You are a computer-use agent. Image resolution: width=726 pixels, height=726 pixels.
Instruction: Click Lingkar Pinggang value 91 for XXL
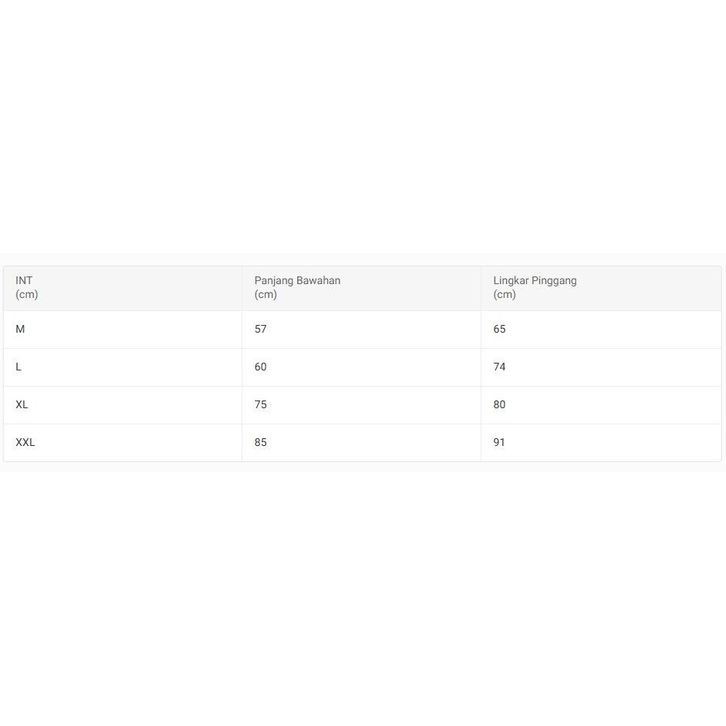pyautogui.click(x=500, y=442)
